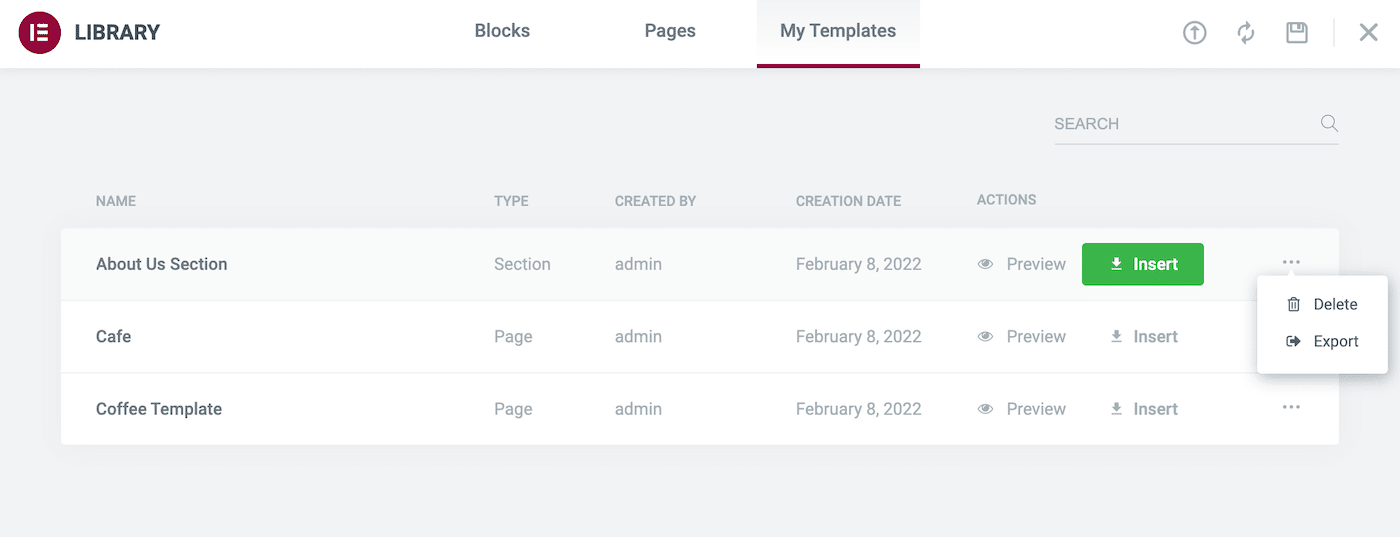Viewport: 1400px width, 537px height.
Task: Click the search magnifier icon
Action: pyautogui.click(x=1329, y=123)
